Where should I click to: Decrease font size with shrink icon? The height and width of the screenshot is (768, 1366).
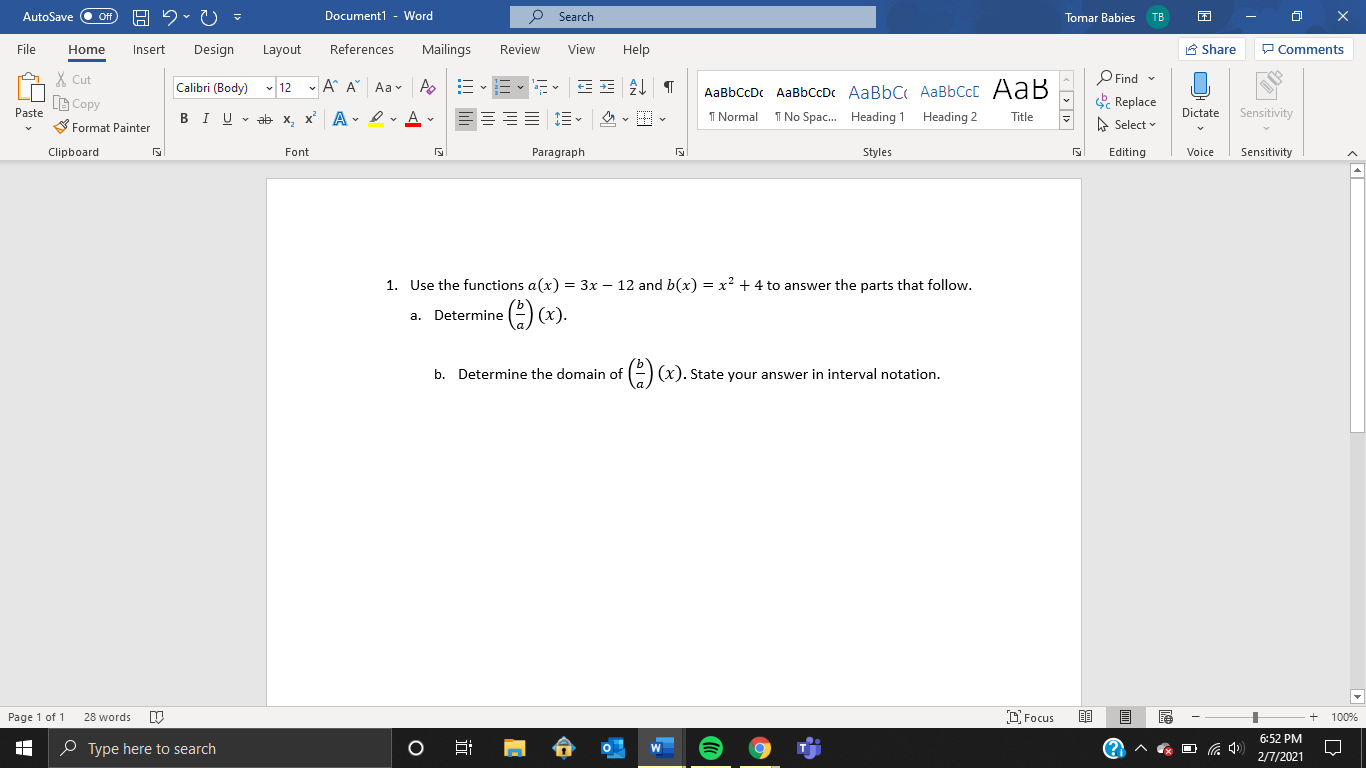tap(352, 88)
